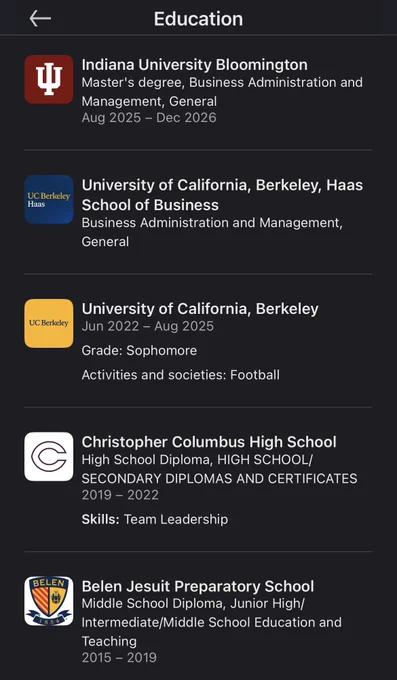
Task: Open Christopher Columbus High School title
Action: point(209,442)
